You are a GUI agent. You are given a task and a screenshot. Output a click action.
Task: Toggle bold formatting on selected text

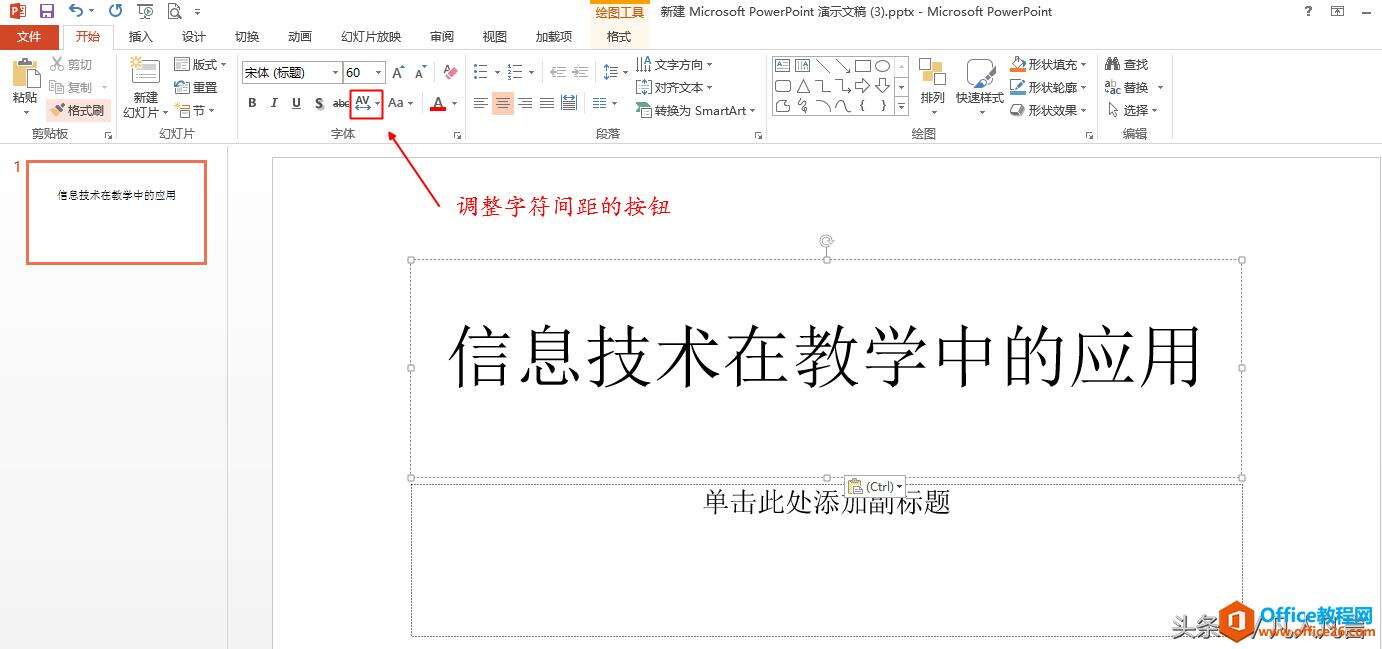point(252,103)
